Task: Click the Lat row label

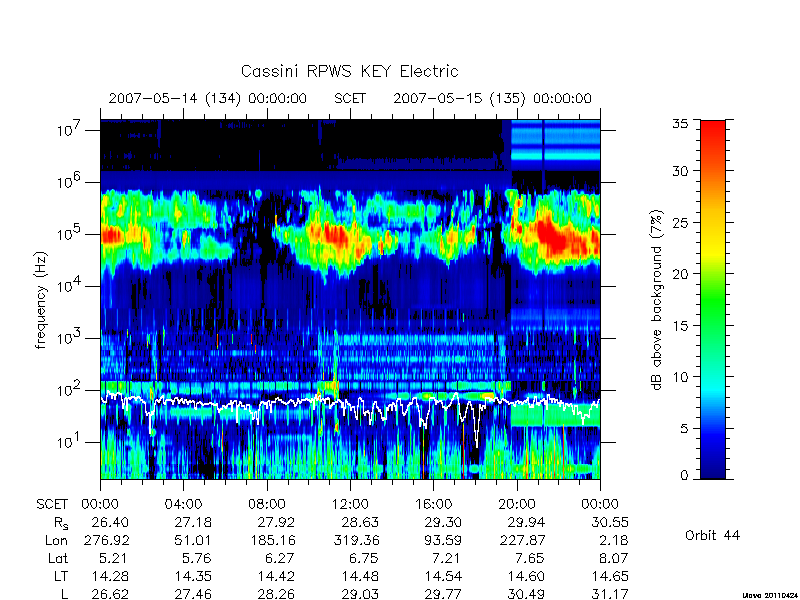Action: click(58, 558)
